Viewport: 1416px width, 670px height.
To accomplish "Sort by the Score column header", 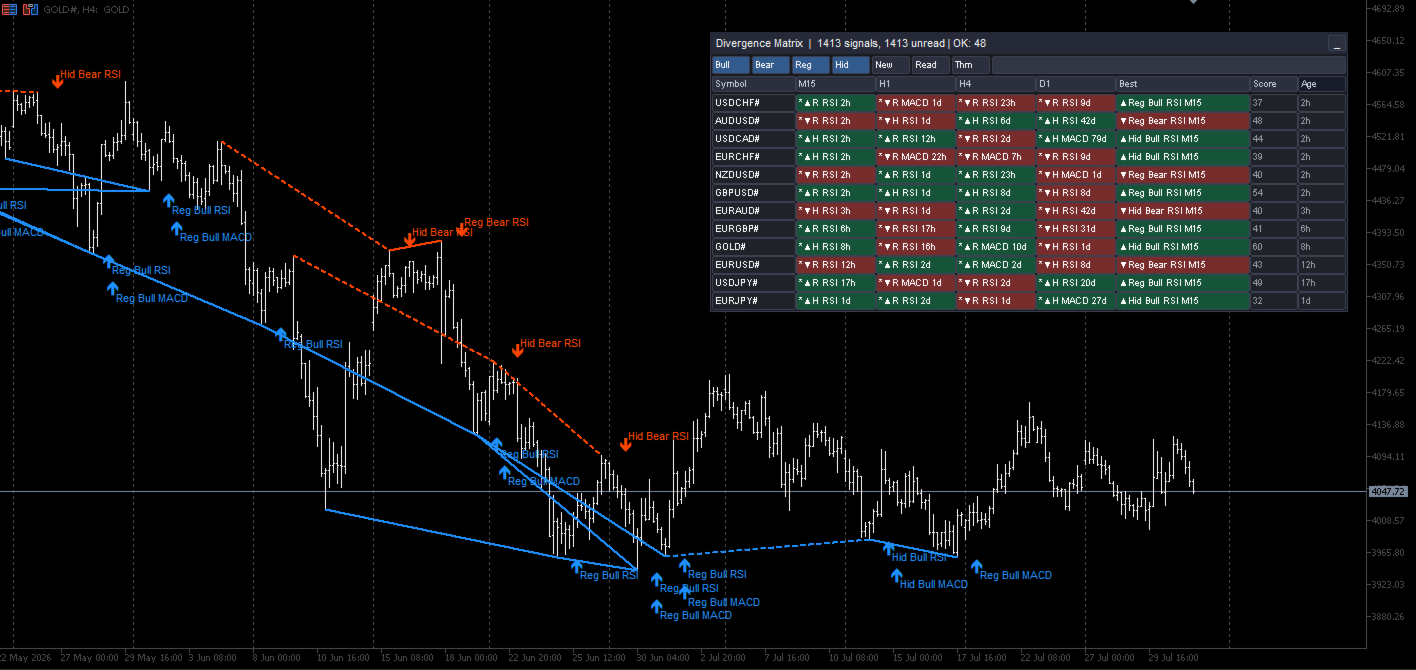I will coord(1273,84).
